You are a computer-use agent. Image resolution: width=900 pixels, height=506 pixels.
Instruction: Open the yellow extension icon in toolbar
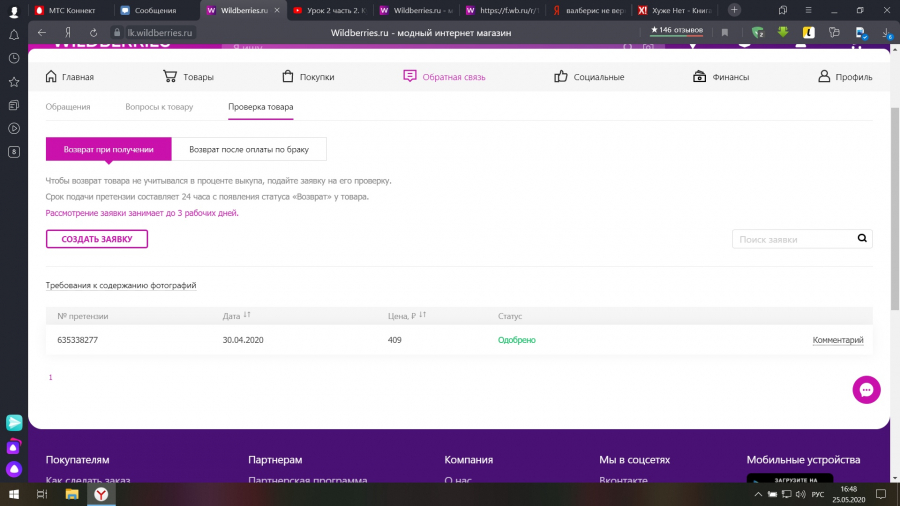(808, 33)
